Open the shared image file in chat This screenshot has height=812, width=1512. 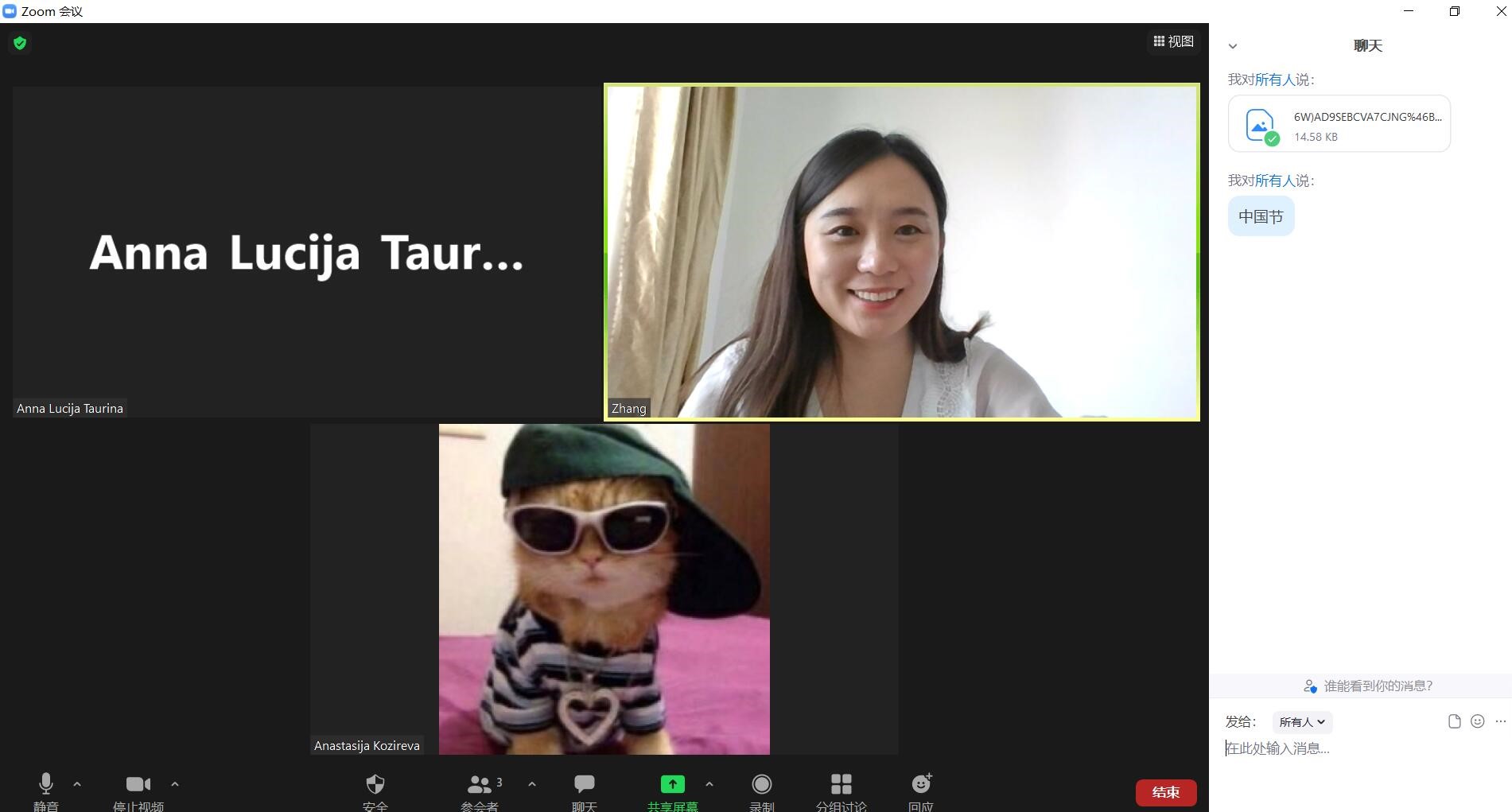point(1339,124)
